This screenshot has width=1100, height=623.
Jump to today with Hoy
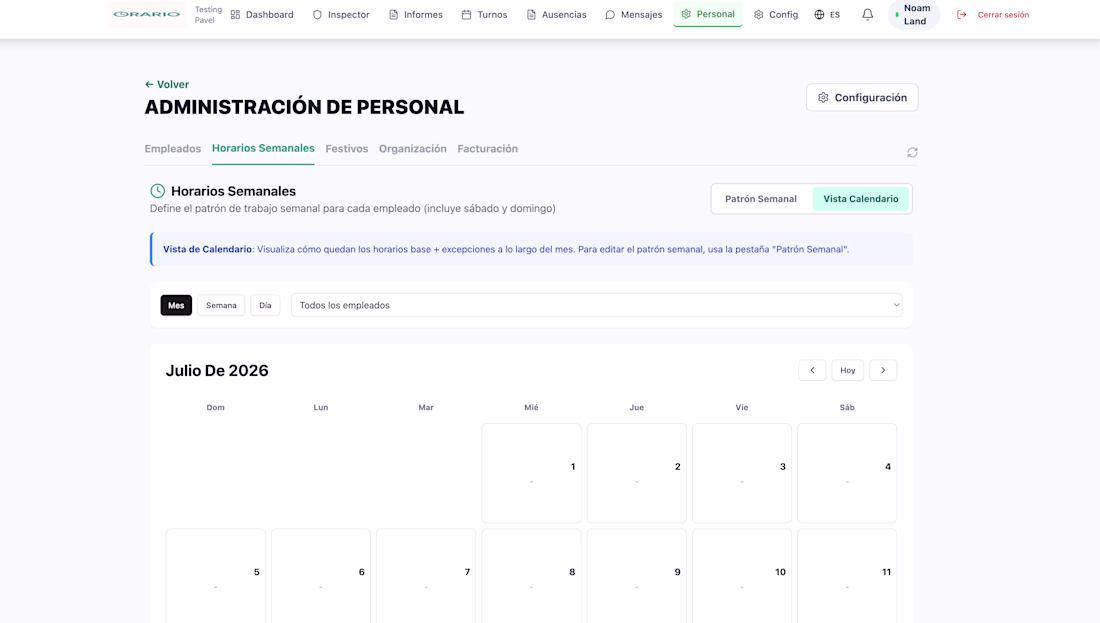847,370
